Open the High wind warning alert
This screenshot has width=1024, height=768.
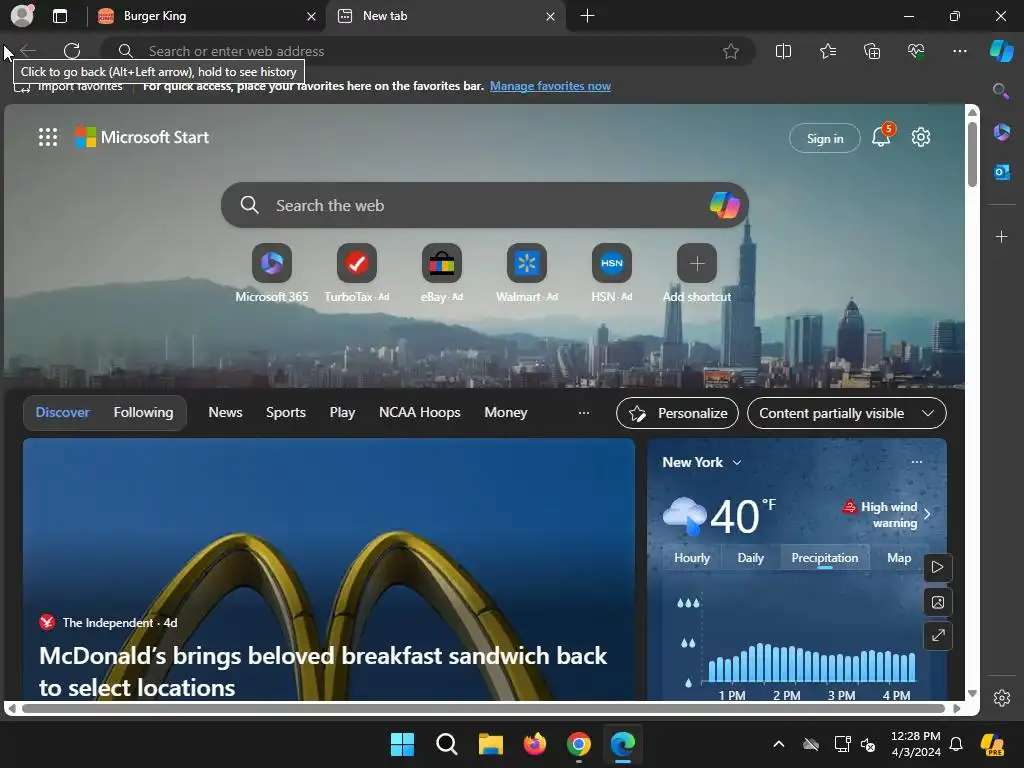(886, 515)
